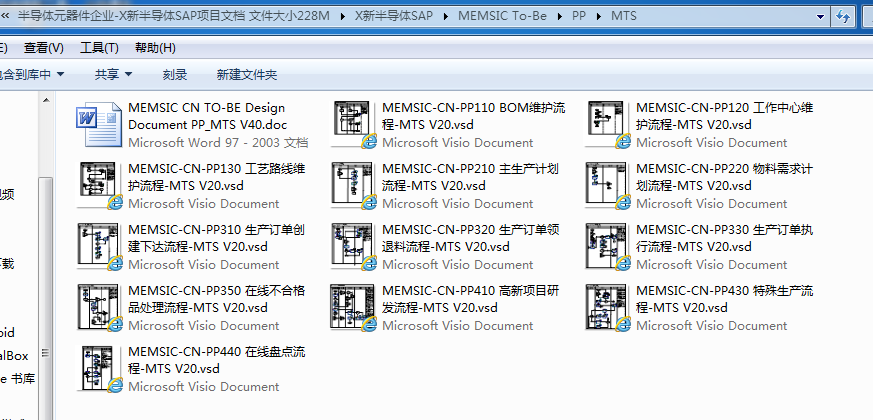Click the refresh icon beside the address bar
The image size is (873, 420).
[843, 17]
